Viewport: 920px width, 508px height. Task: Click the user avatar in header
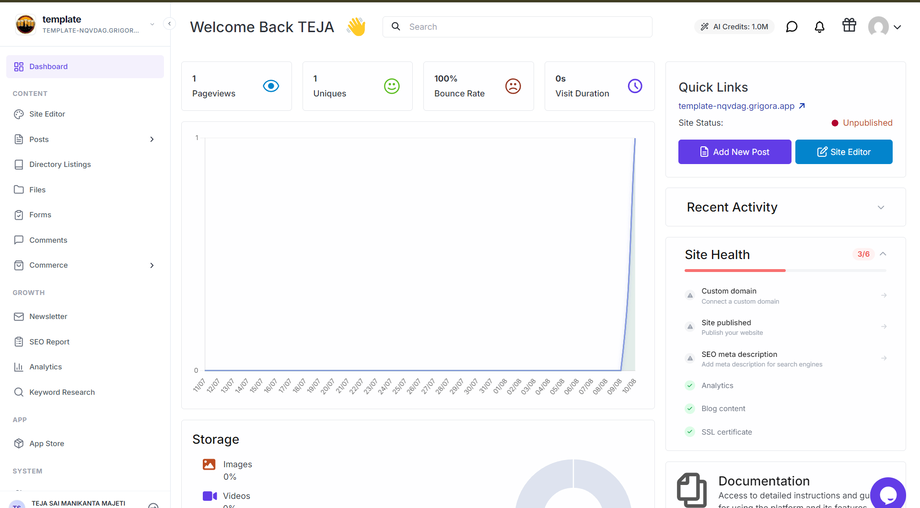point(878,26)
